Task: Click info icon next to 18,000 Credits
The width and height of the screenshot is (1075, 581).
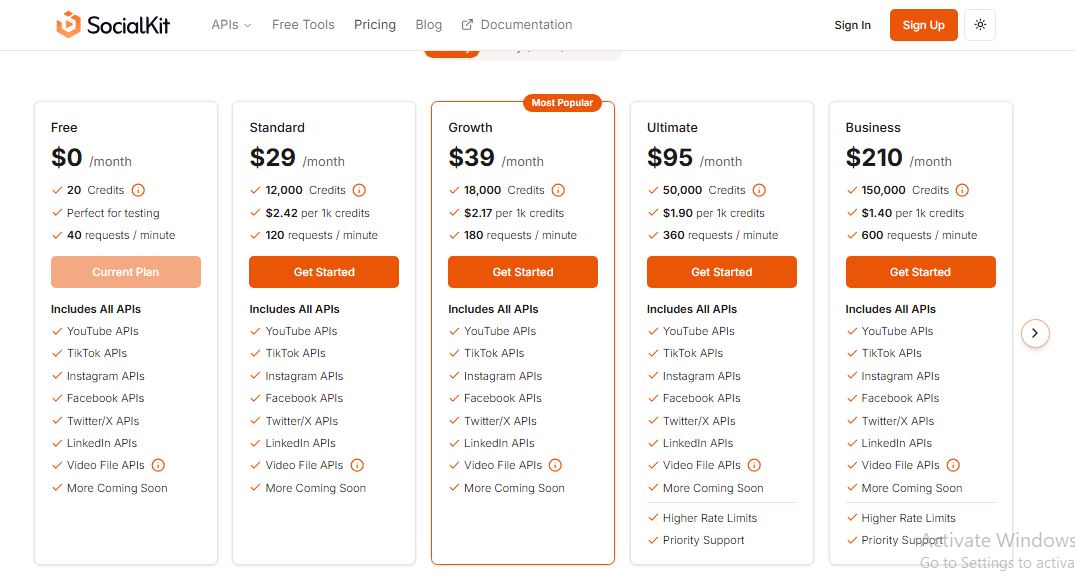Action: click(558, 190)
